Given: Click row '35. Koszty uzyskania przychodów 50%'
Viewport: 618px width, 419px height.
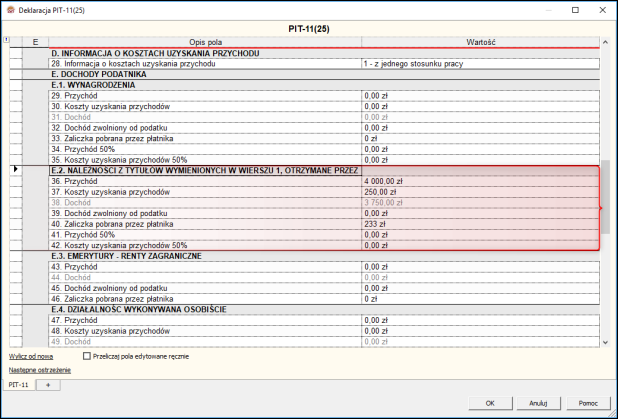Looking at the screenshot, I should coord(205,160).
